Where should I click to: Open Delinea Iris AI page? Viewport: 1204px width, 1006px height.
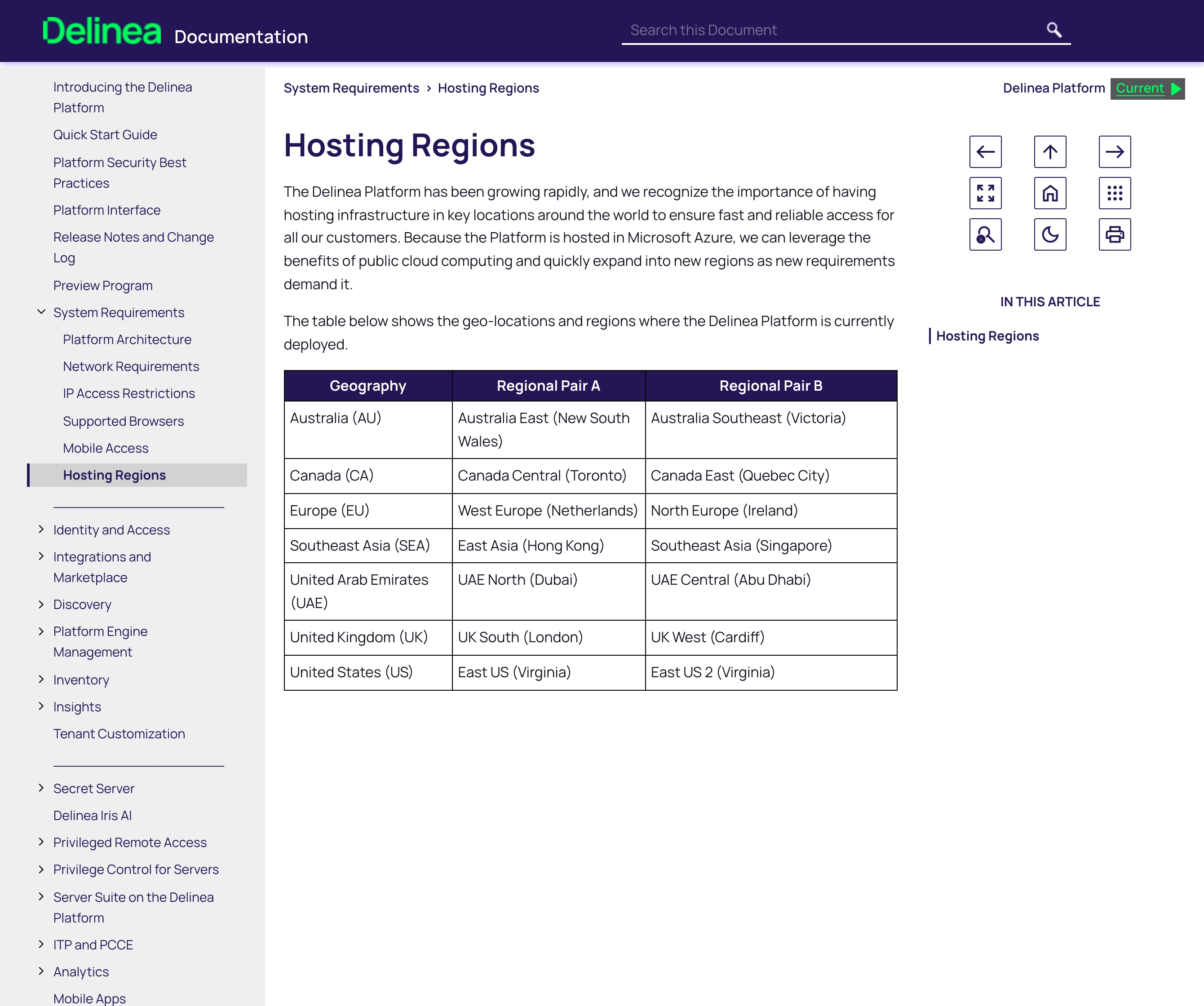coord(93,815)
